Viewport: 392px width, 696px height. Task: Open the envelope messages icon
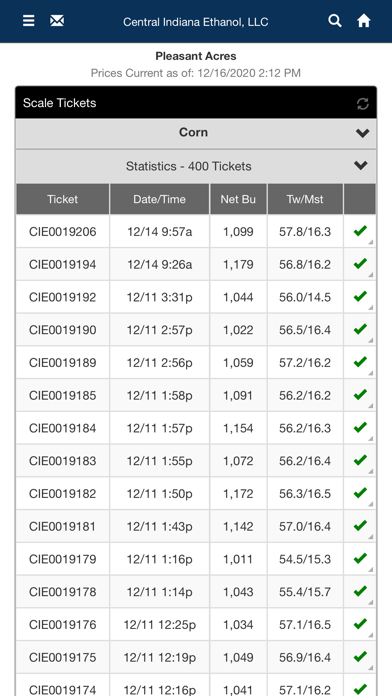[57, 21]
